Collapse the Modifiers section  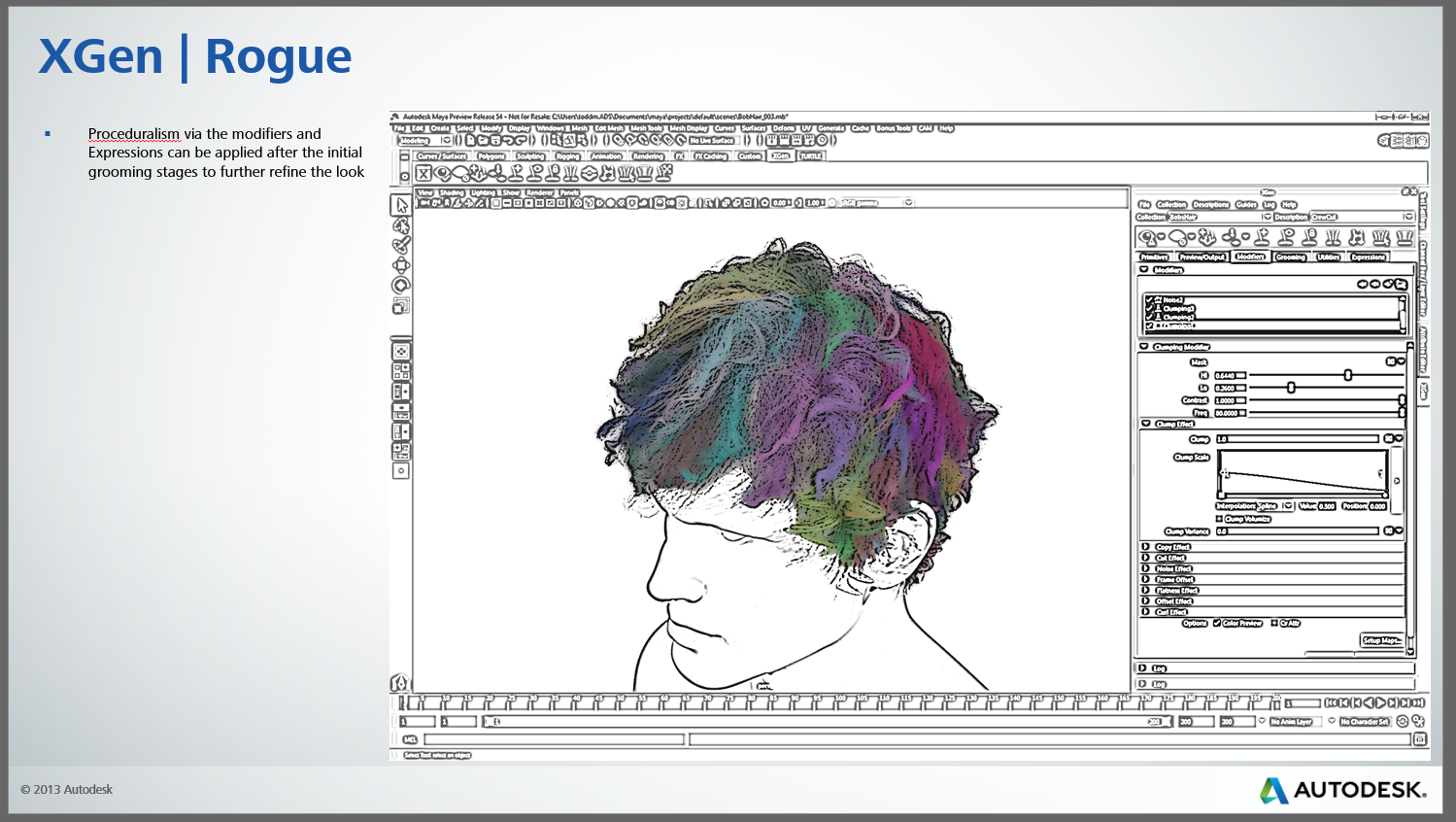click(x=1144, y=269)
